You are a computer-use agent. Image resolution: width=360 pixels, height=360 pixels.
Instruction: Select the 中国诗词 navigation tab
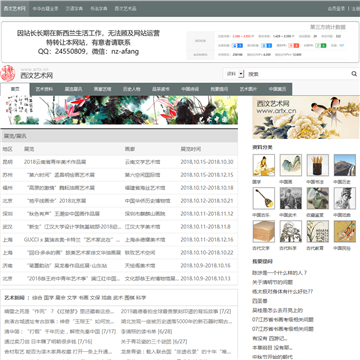point(190,89)
